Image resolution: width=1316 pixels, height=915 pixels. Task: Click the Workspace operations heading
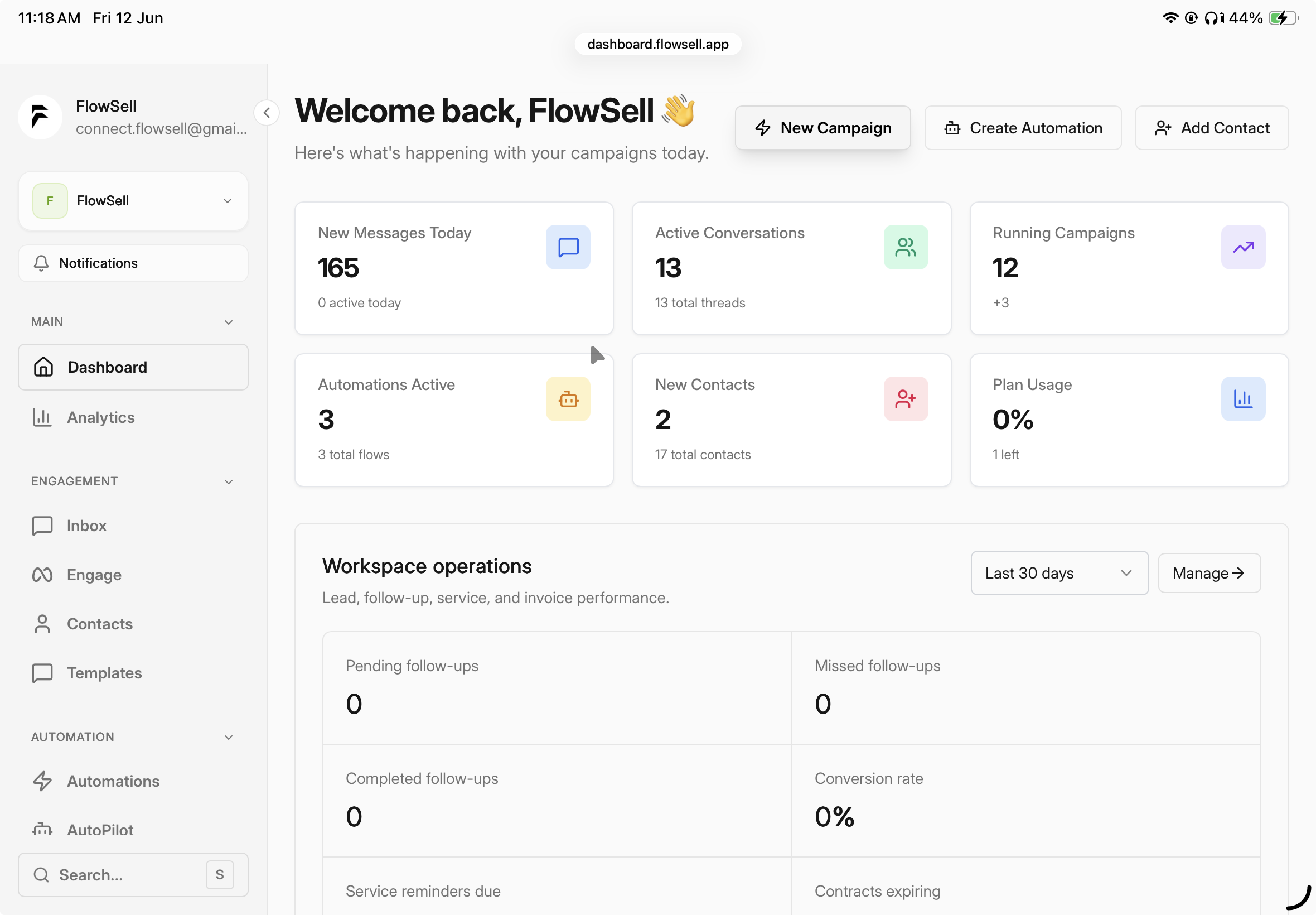coord(427,566)
